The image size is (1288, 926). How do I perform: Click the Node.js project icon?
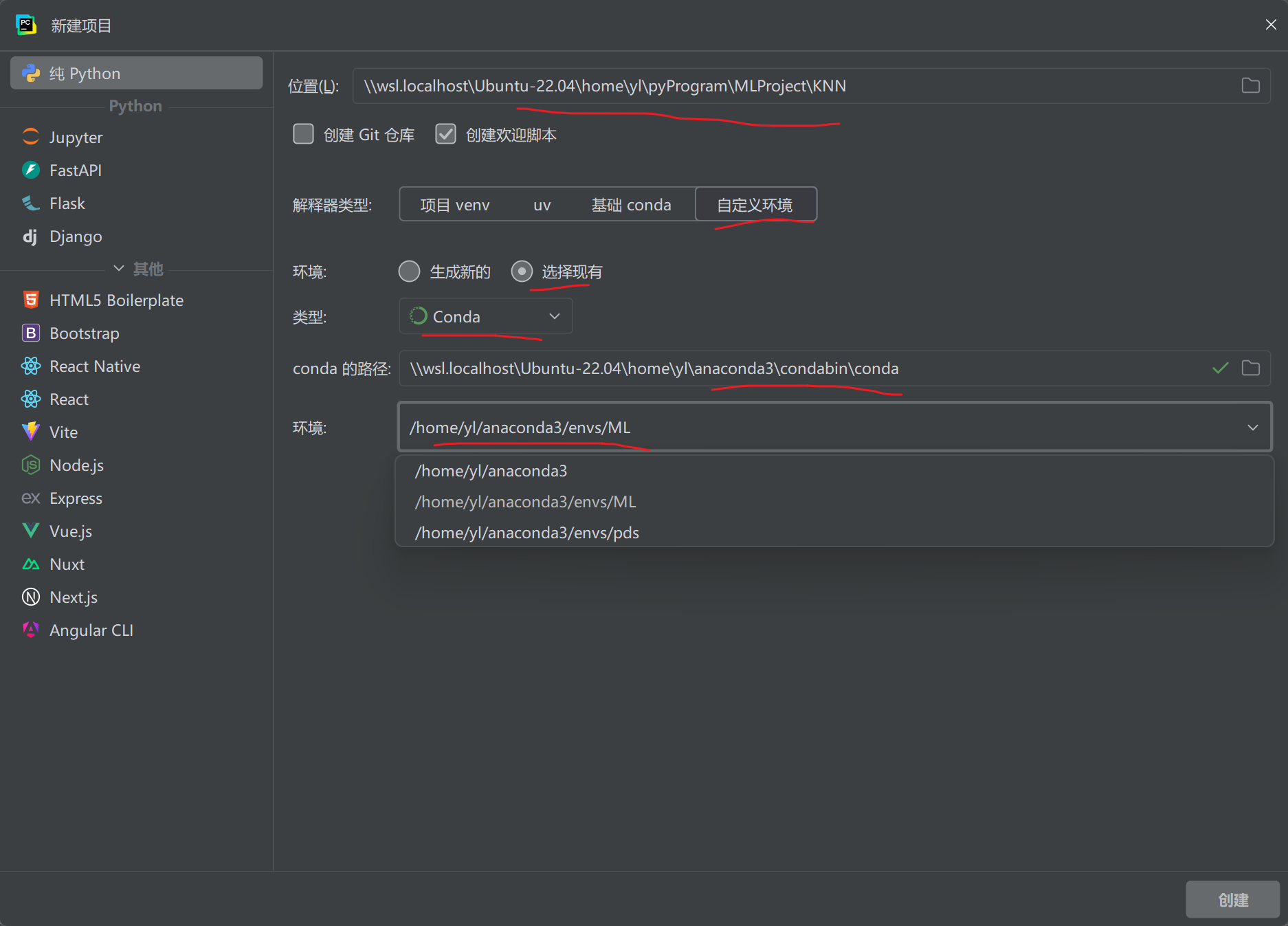click(x=31, y=465)
